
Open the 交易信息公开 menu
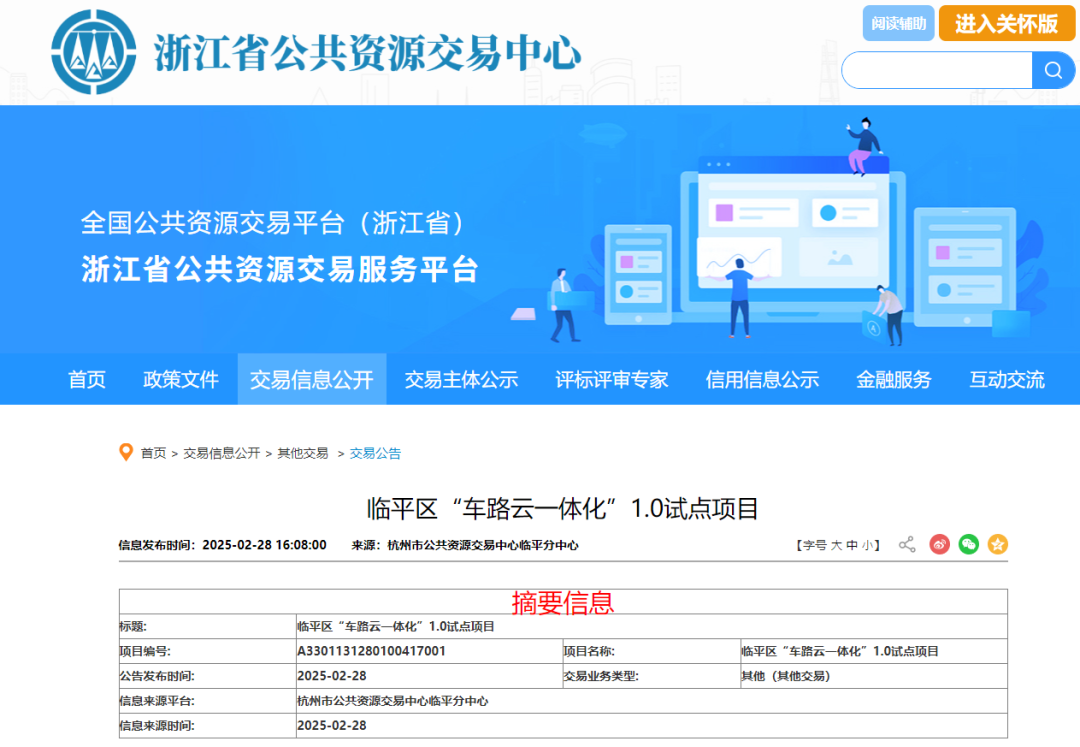(311, 380)
